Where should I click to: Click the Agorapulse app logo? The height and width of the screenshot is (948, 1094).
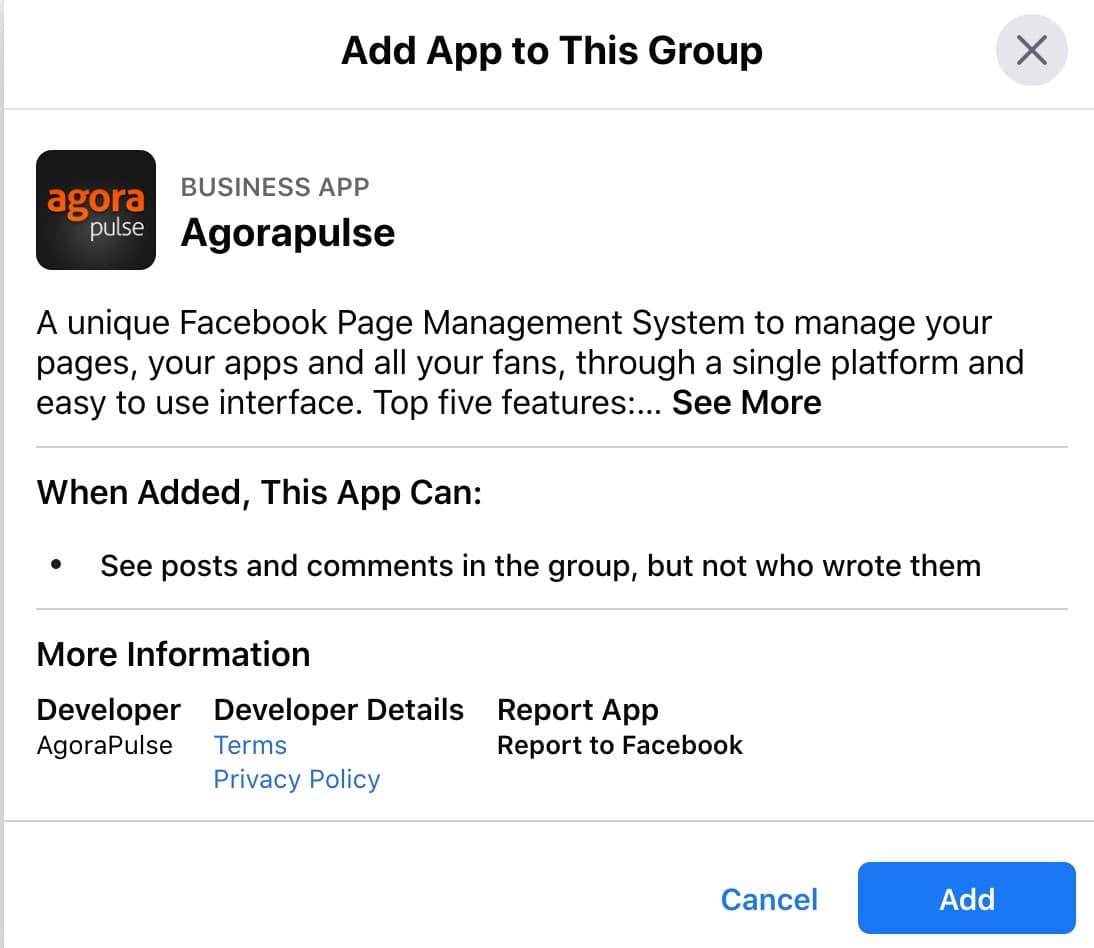tap(96, 210)
